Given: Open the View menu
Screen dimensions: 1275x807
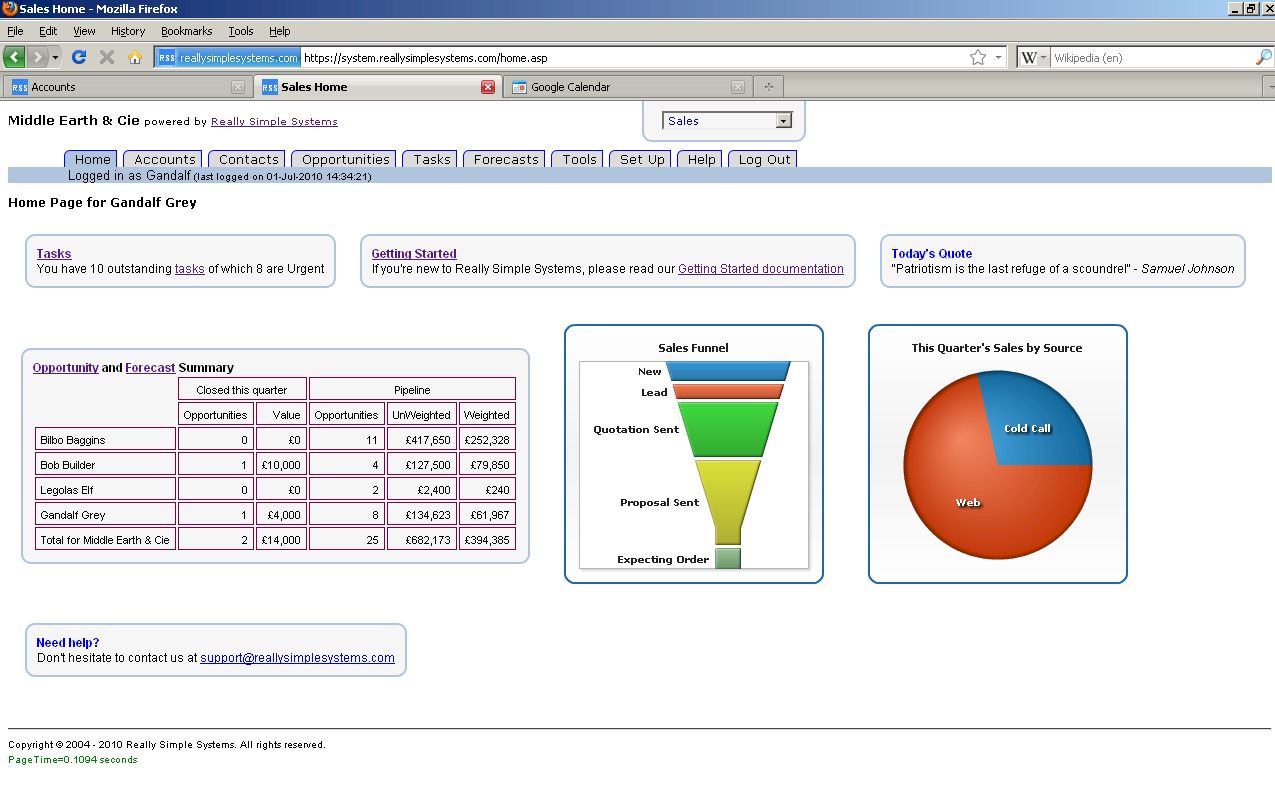Looking at the screenshot, I should 84,31.
